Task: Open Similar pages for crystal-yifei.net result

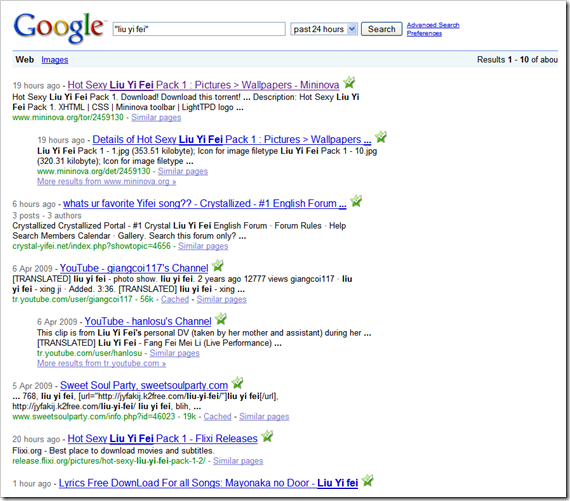Action: (203, 246)
